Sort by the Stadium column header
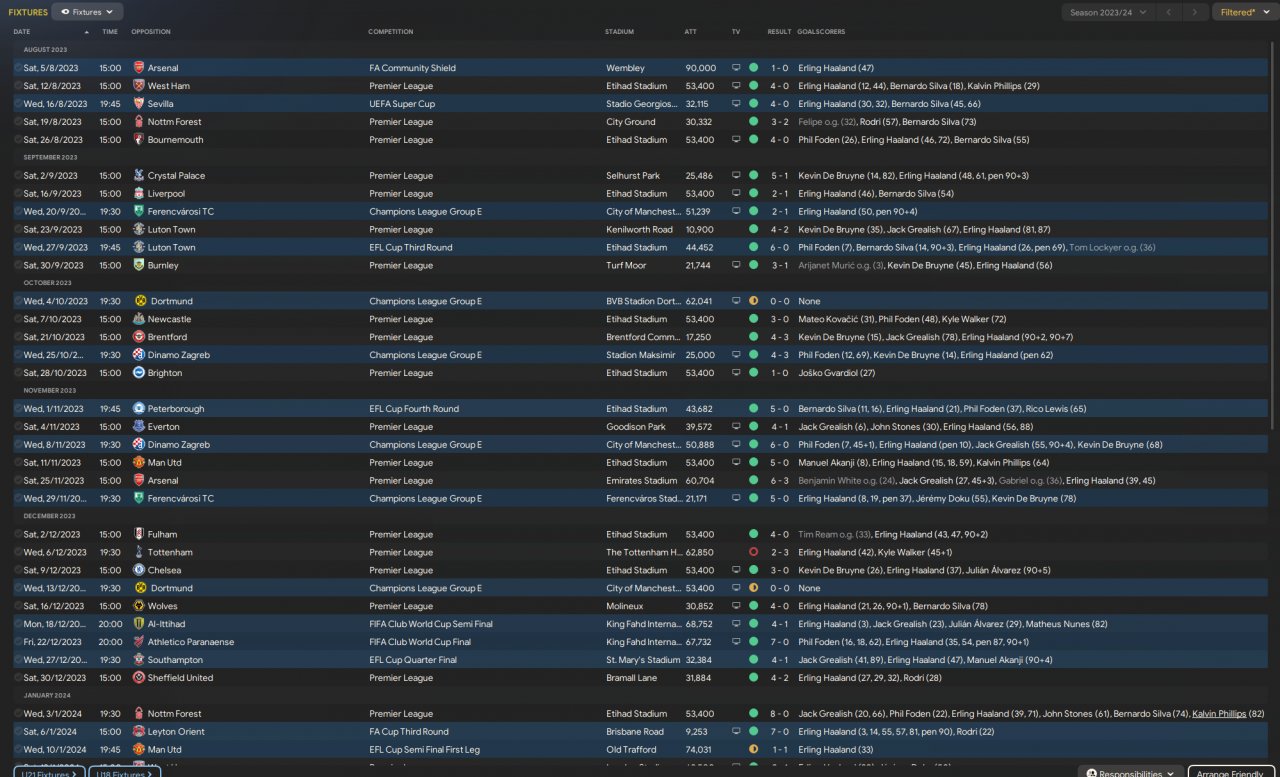Viewport: 1280px width, 777px height. [x=619, y=31]
